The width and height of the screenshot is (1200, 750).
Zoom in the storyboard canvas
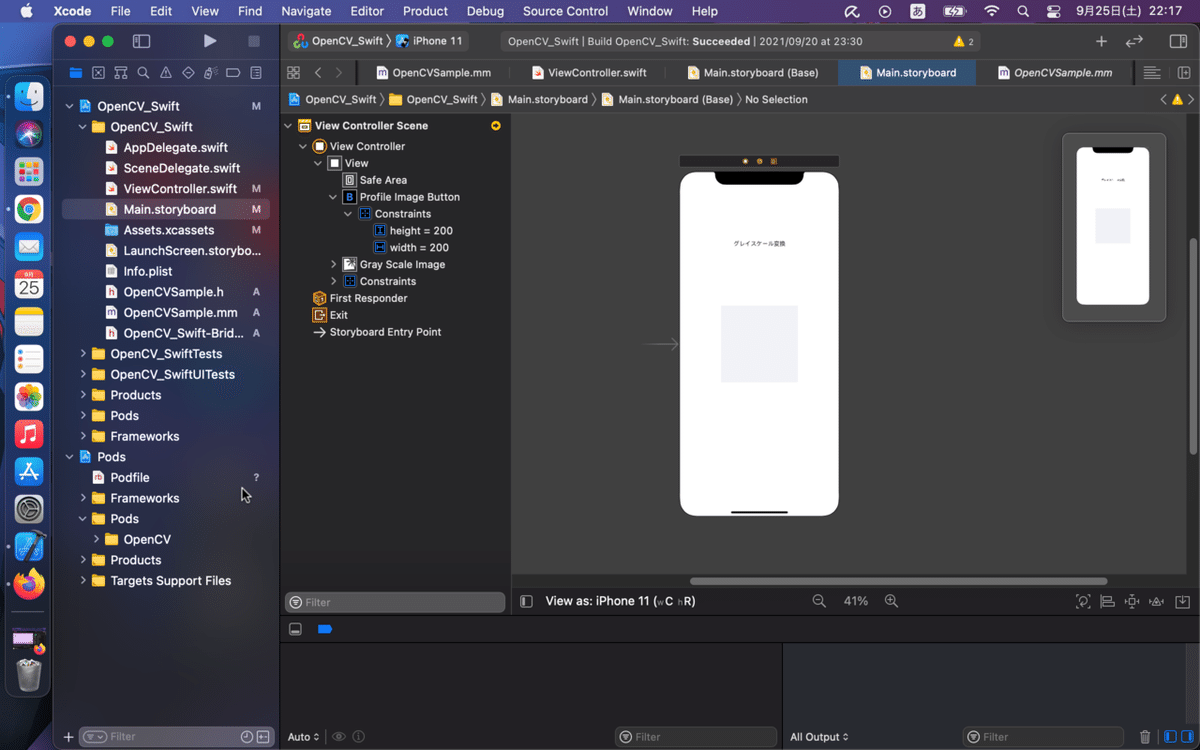coord(891,601)
